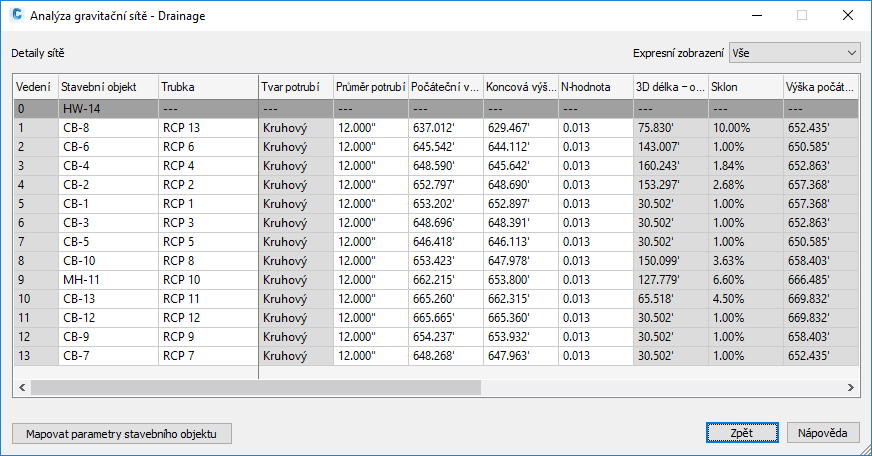Viewport: 872px width, 456px height.
Task: Select the CB-12 structure cell
Action: [x=108, y=318]
